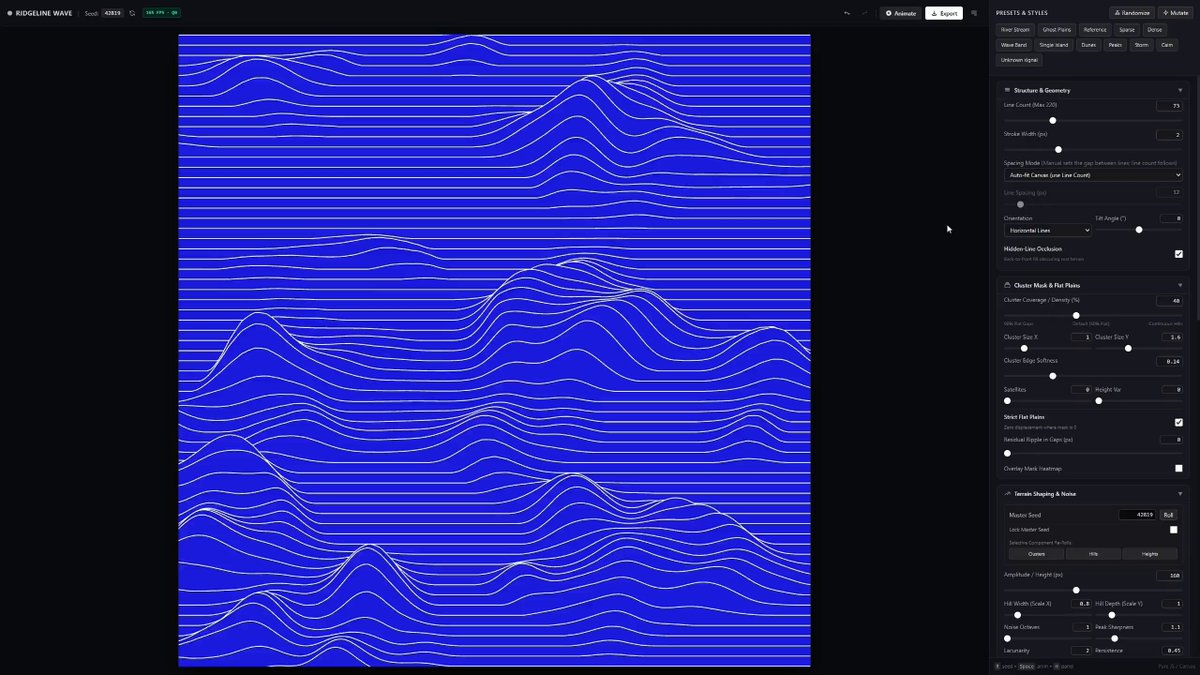
Task: Collapse the Cluster Mask & Flat Plains section
Action: pos(1180,285)
